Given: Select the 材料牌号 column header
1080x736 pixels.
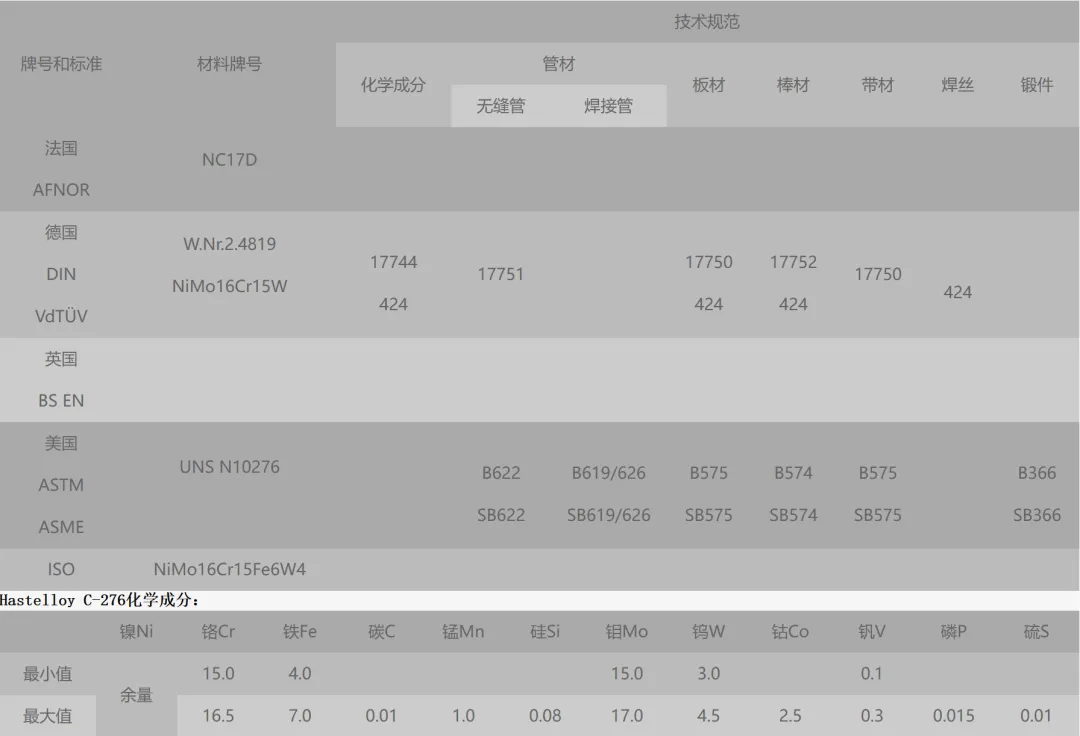Looking at the screenshot, I should 229,64.
